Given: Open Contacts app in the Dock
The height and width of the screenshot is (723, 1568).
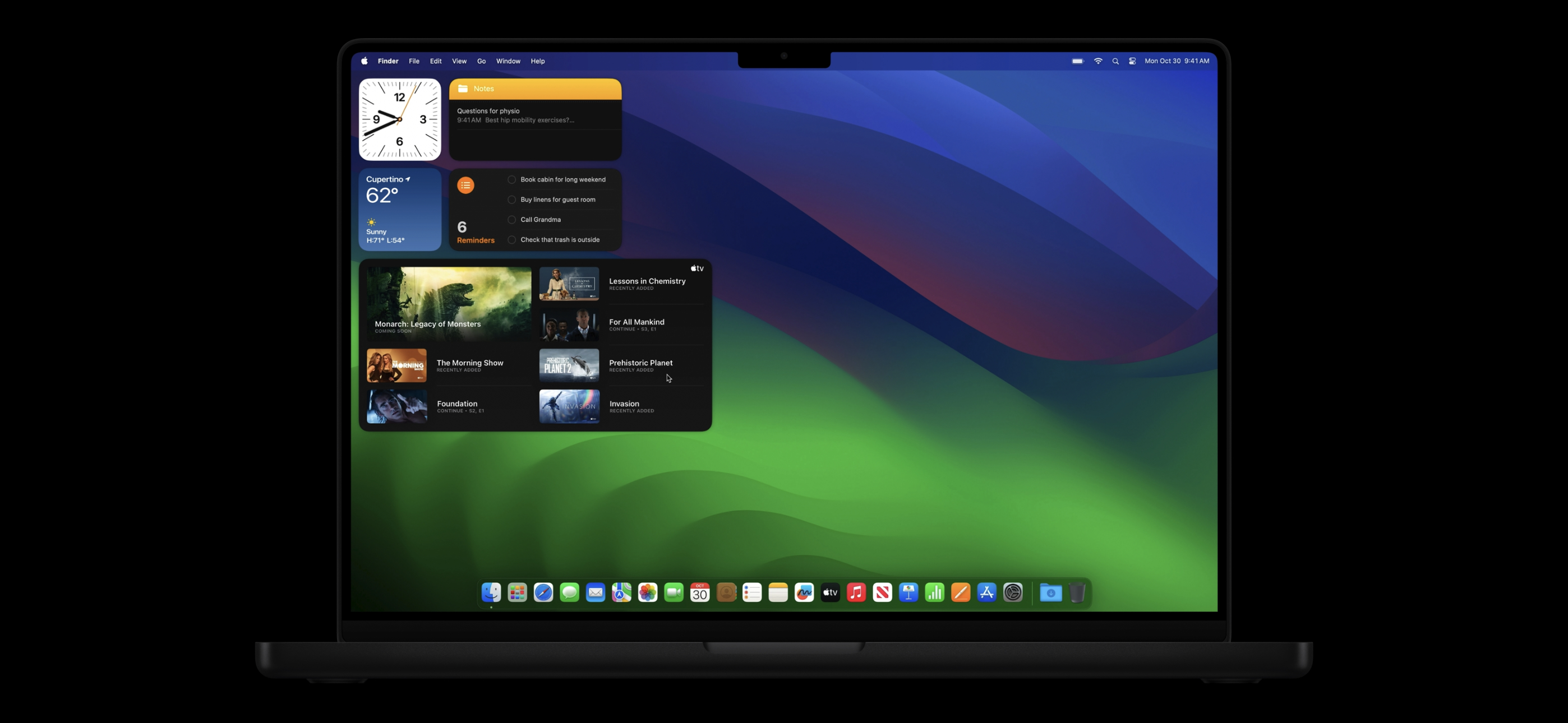Looking at the screenshot, I should click(726, 592).
